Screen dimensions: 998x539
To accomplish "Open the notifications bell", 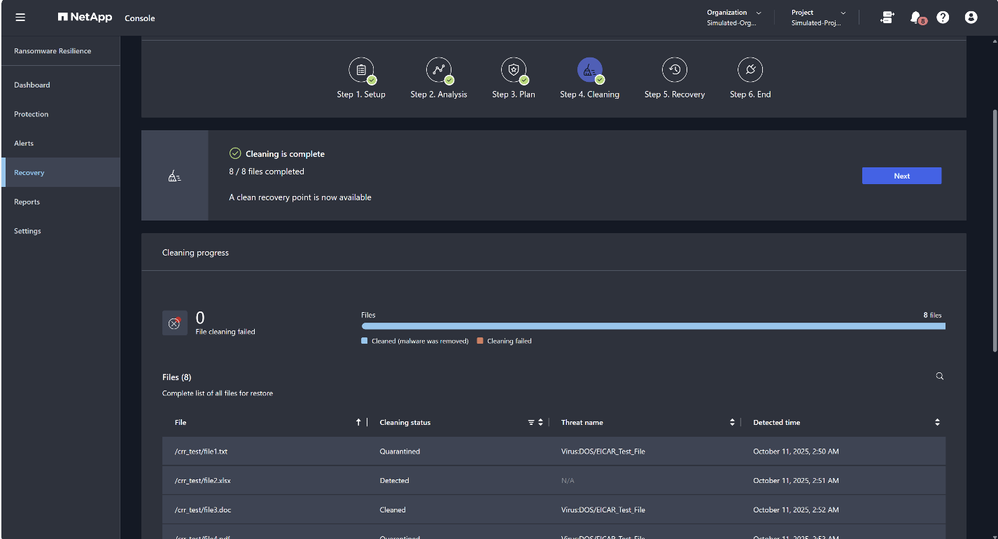I will (x=915, y=17).
